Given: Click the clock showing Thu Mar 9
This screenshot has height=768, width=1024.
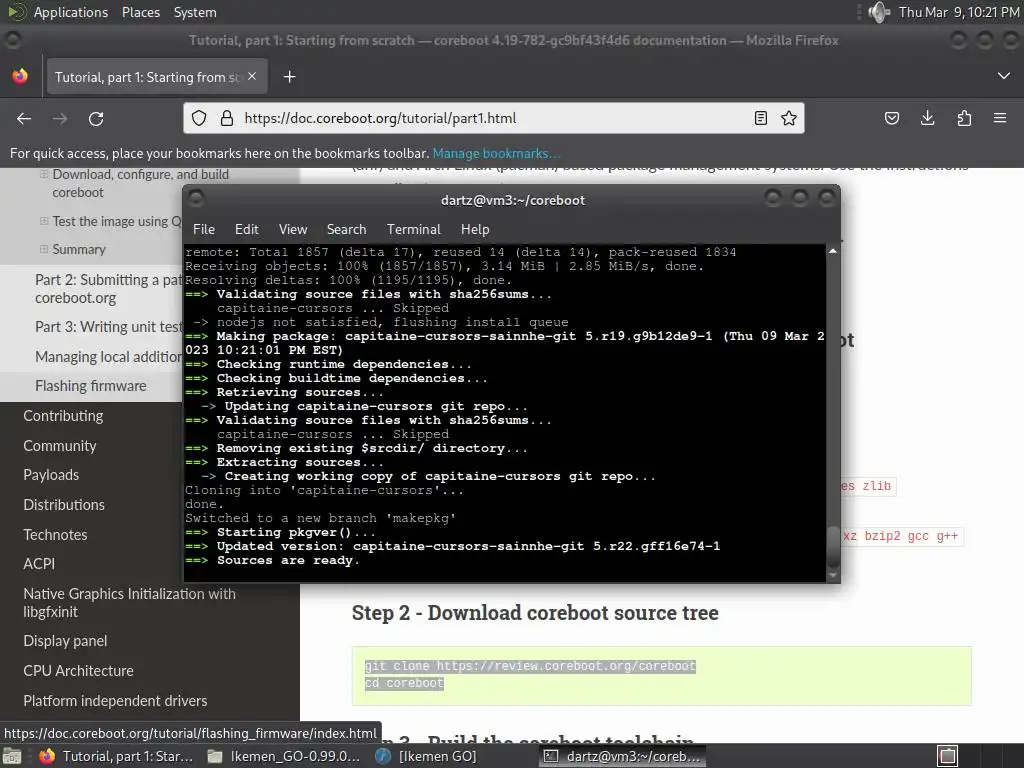Looking at the screenshot, I should click(x=958, y=12).
